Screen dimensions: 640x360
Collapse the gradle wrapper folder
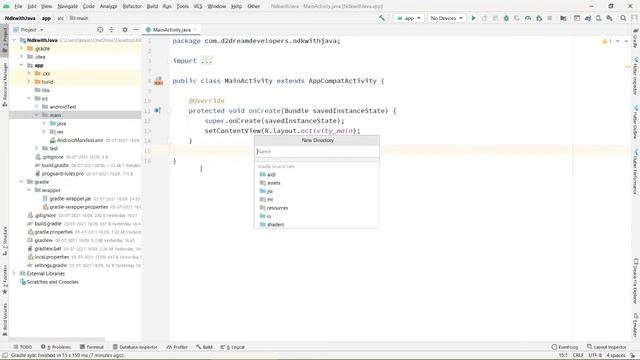[x=29, y=190]
